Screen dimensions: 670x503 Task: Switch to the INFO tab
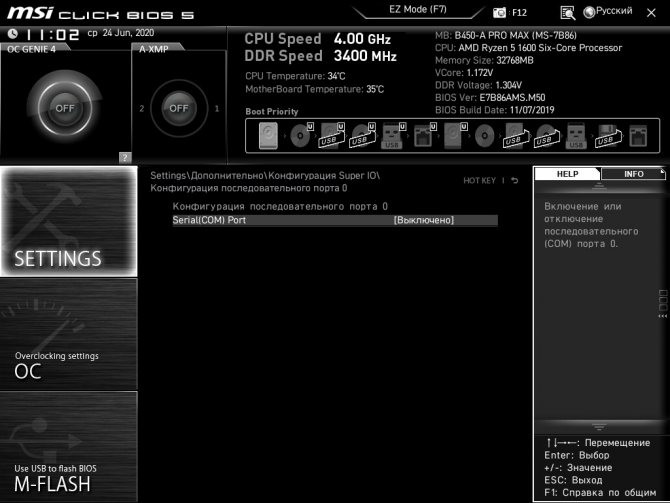(x=633, y=174)
